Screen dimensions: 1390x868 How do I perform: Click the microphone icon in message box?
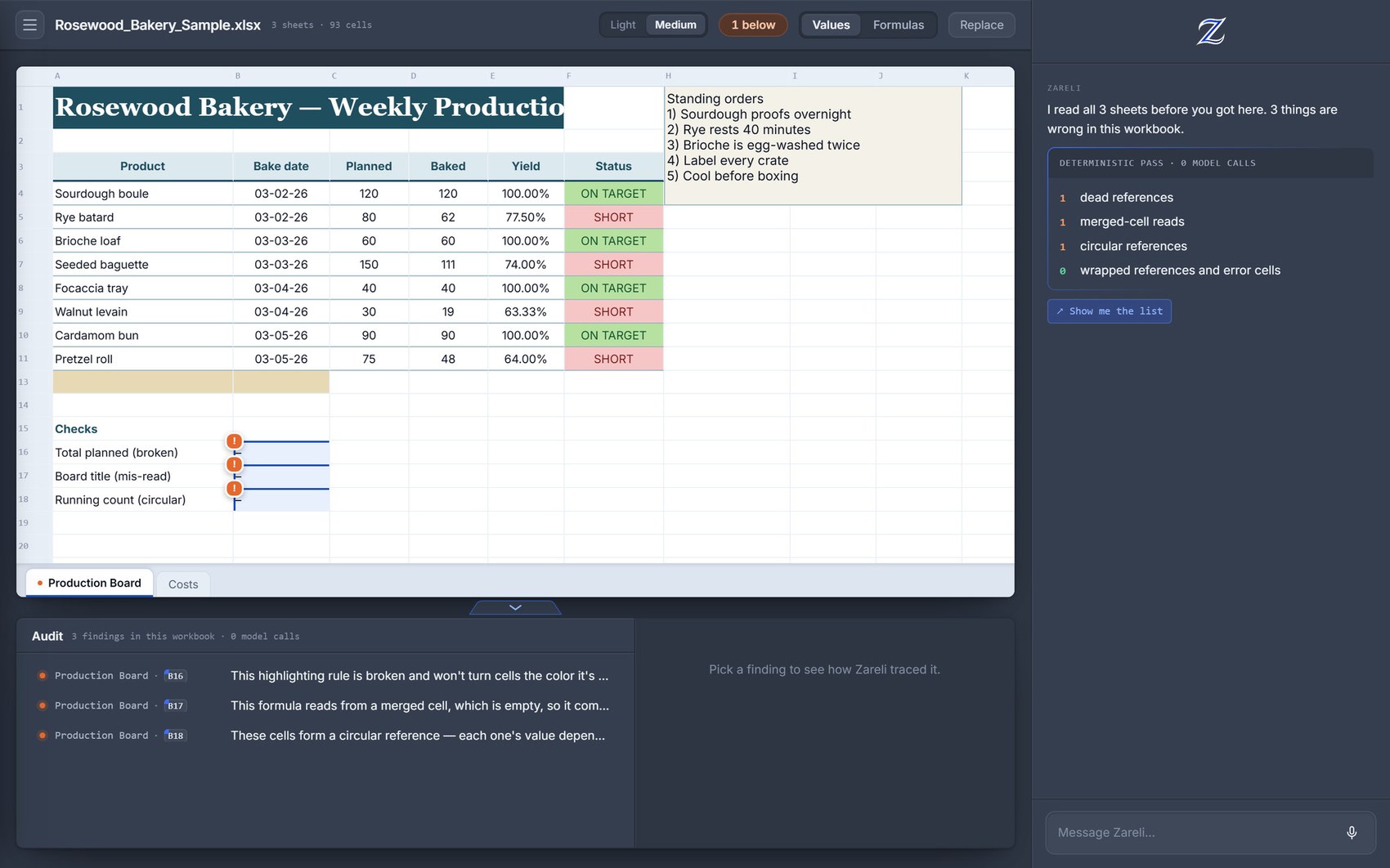pyautogui.click(x=1352, y=832)
